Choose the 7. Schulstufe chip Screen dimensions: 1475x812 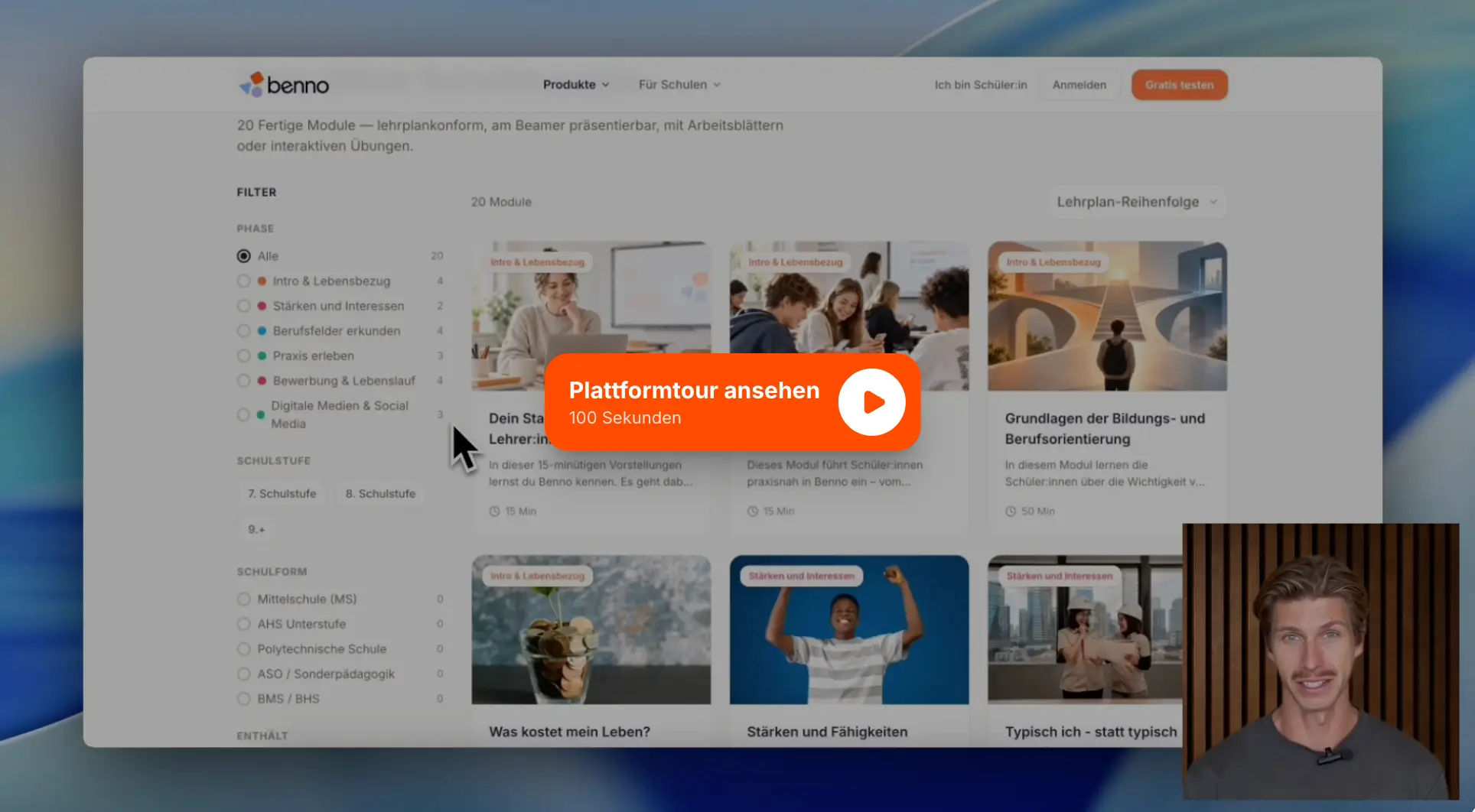(282, 494)
